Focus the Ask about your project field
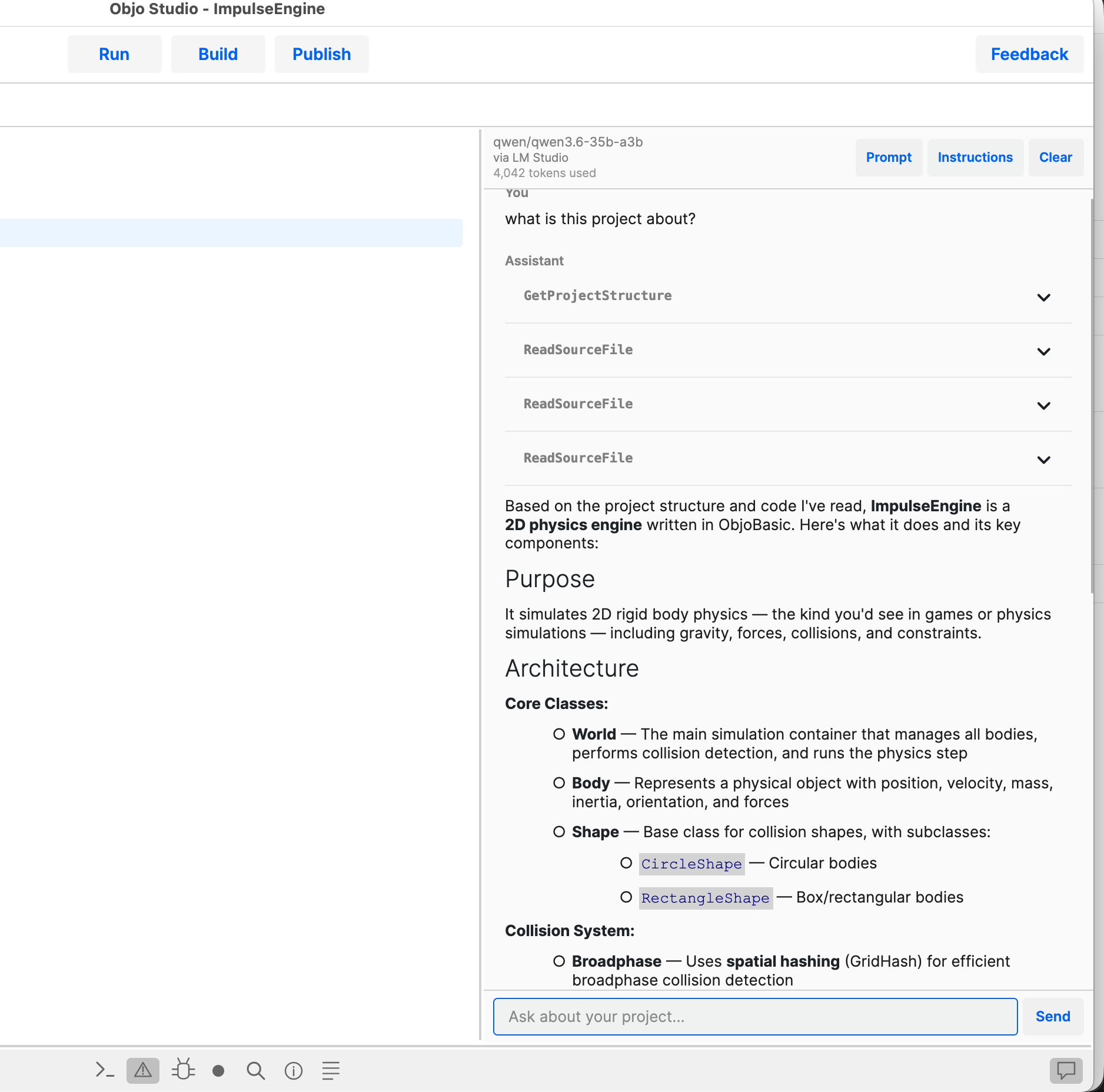1104x1092 pixels. (x=755, y=1016)
